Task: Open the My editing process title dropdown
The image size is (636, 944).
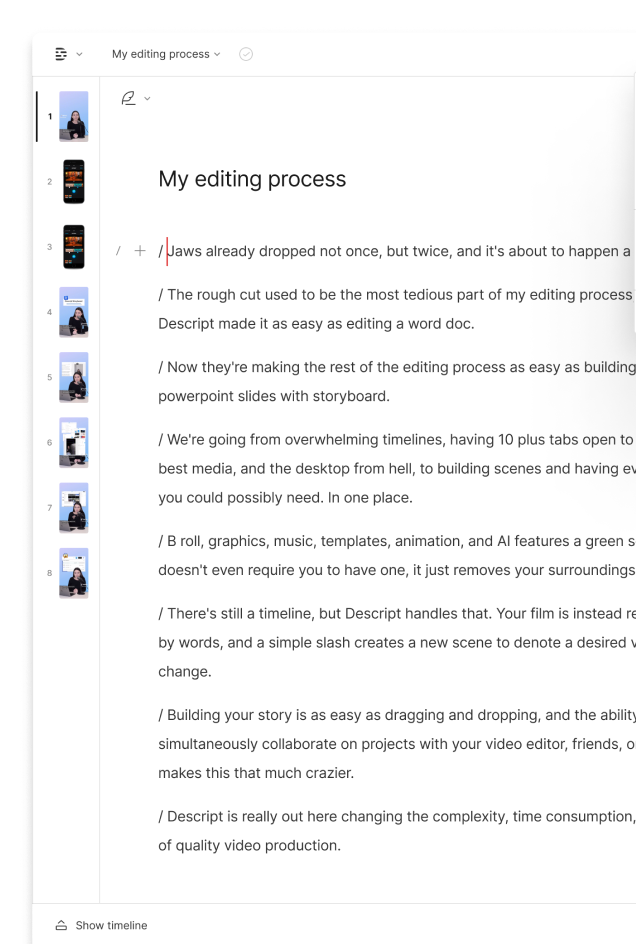Action: (x=166, y=54)
